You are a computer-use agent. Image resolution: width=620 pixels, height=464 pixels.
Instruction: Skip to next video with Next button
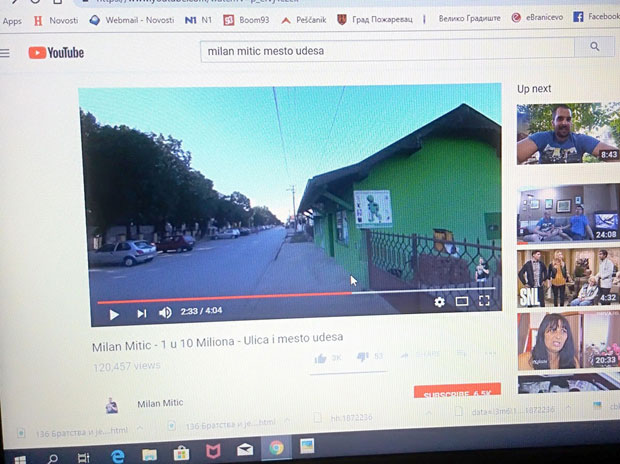click(x=141, y=313)
